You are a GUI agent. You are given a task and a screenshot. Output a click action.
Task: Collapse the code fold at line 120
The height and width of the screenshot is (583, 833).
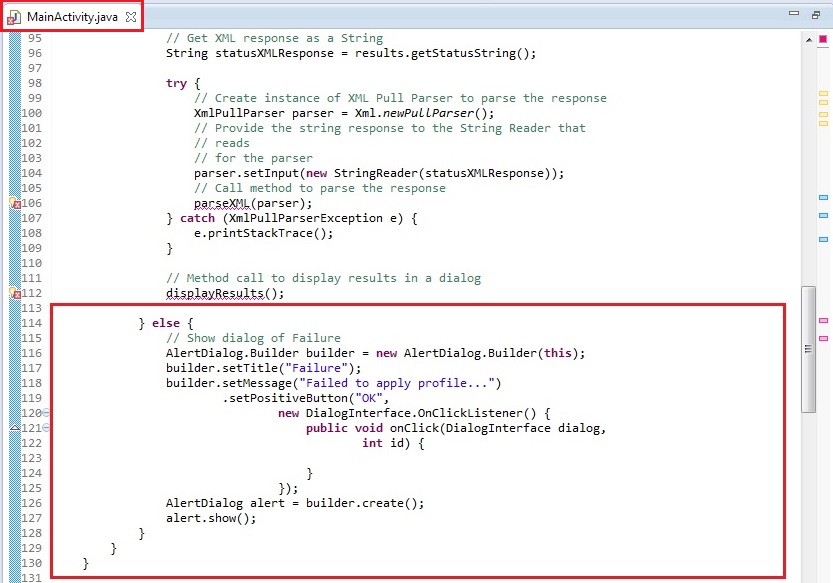point(46,413)
